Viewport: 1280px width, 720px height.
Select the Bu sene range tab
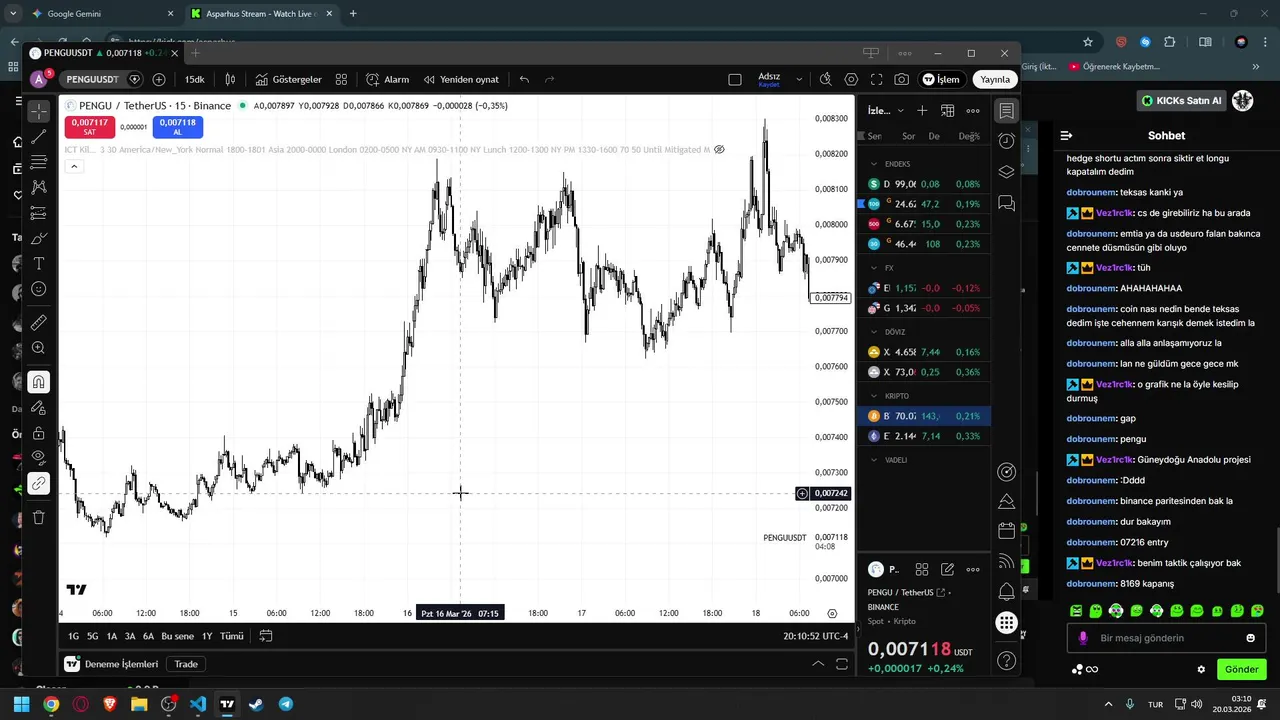pyautogui.click(x=177, y=636)
